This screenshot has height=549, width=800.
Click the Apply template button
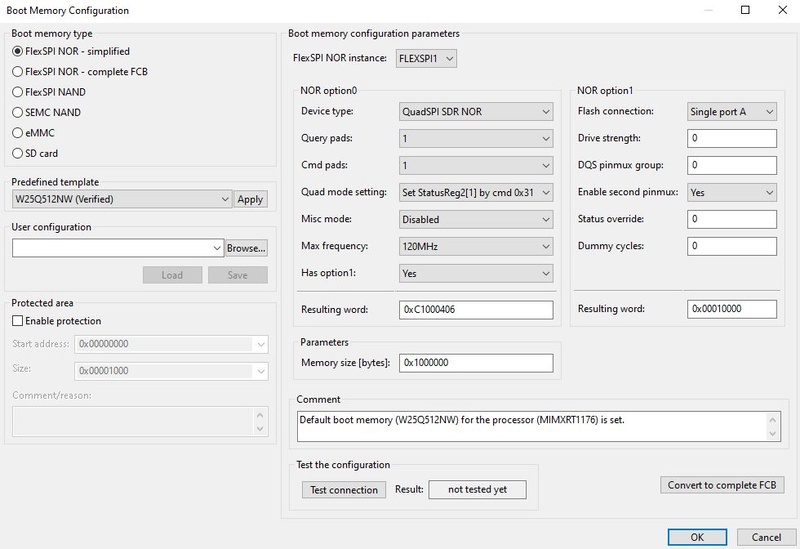point(250,199)
